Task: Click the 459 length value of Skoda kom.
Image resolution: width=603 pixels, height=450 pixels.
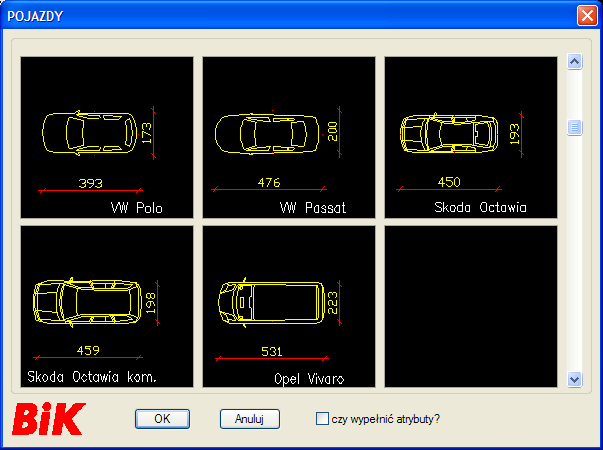Action: [88, 350]
